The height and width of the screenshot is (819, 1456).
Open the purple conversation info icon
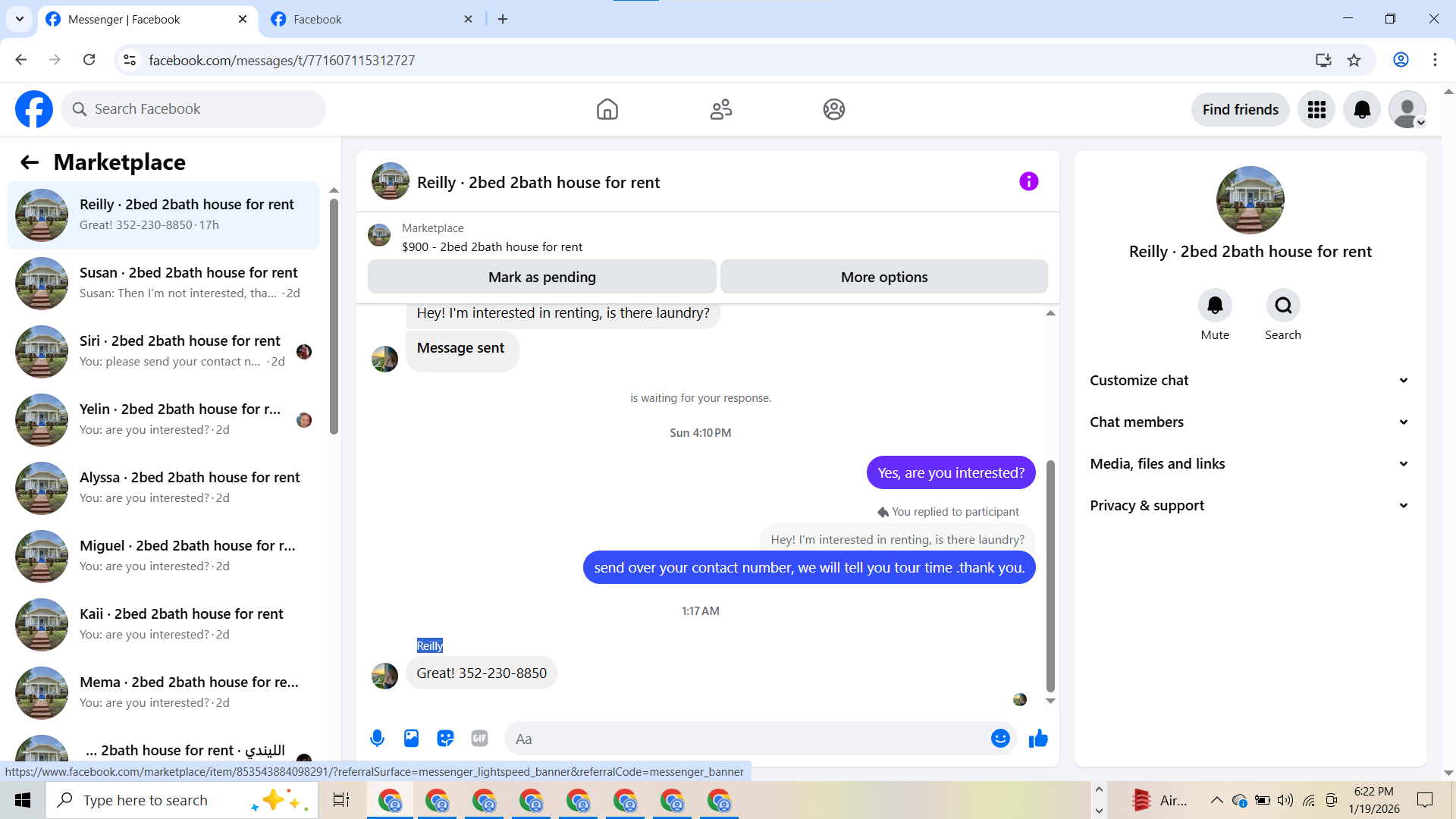click(1028, 181)
